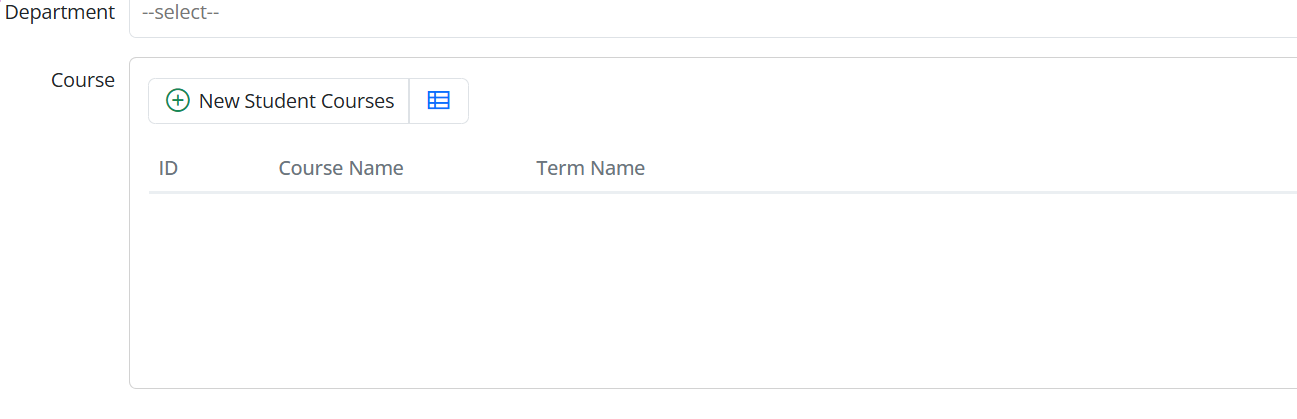The width and height of the screenshot is (1297, 419).
Task: Click the New Student Courses button
Action: point(279,101)
